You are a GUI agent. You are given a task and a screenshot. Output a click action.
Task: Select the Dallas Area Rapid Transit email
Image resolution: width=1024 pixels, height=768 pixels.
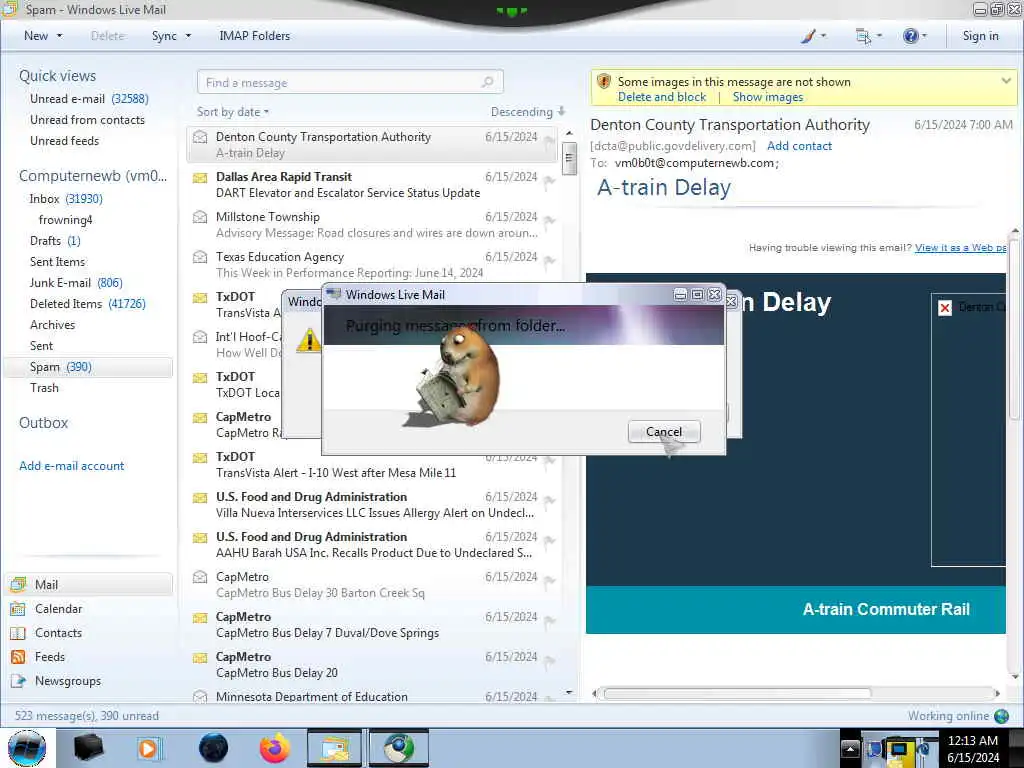point(372,185)
